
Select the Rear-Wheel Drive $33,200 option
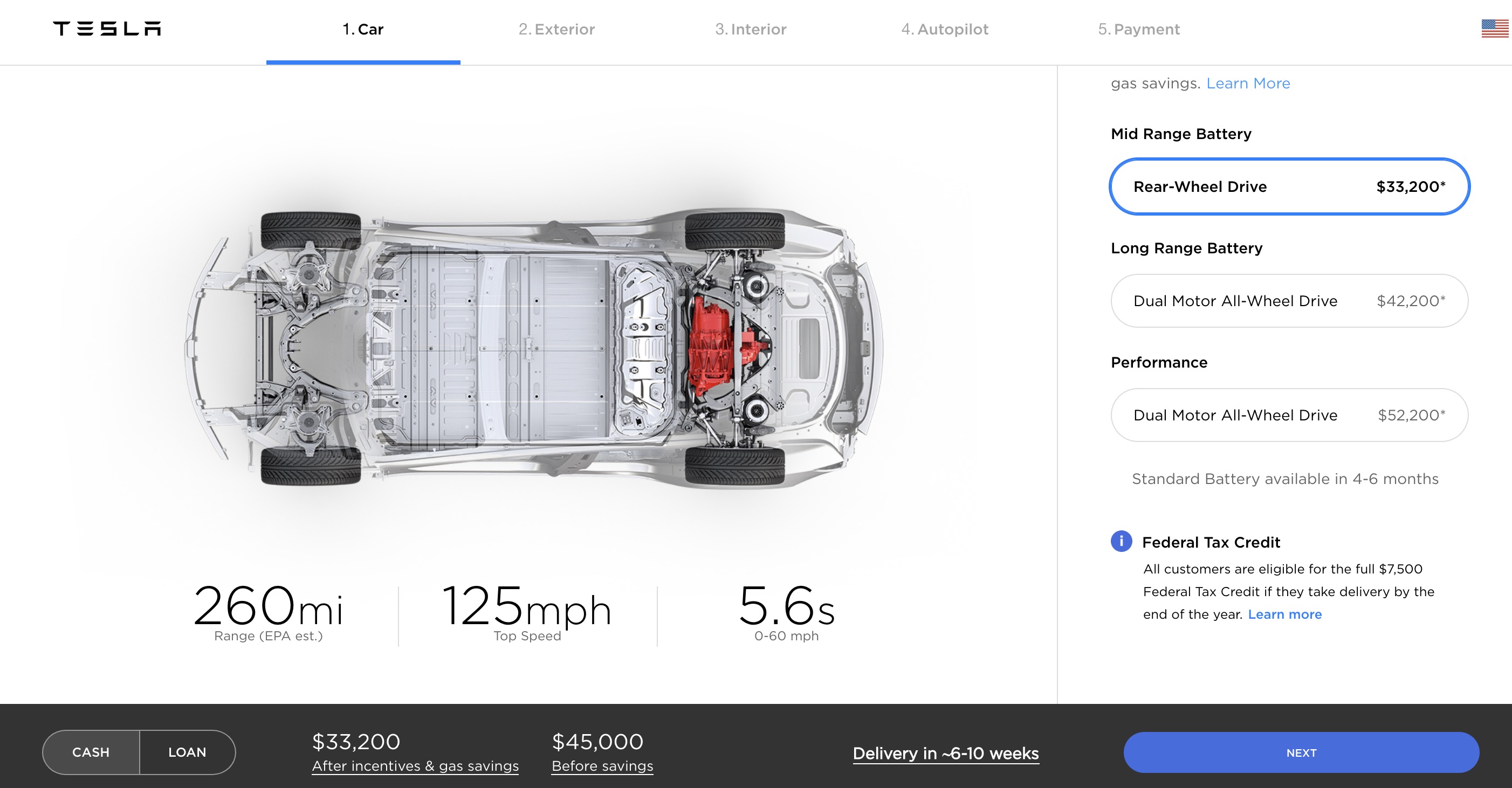pyautogui.click(x=1289, y=186)
